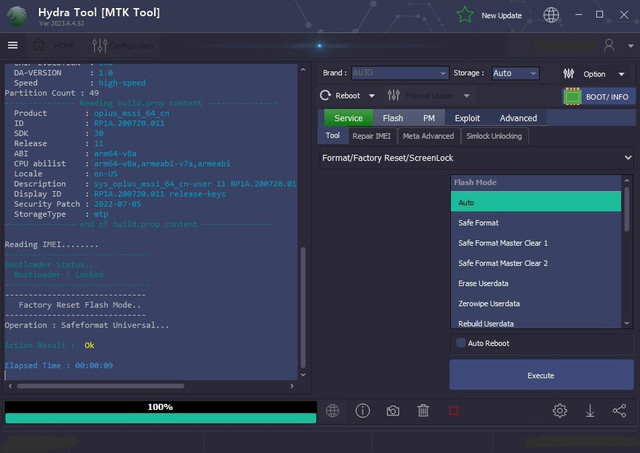The image size is (640, 453).
Task: Open the hamburger menu icon
Action: coord(13,45)
